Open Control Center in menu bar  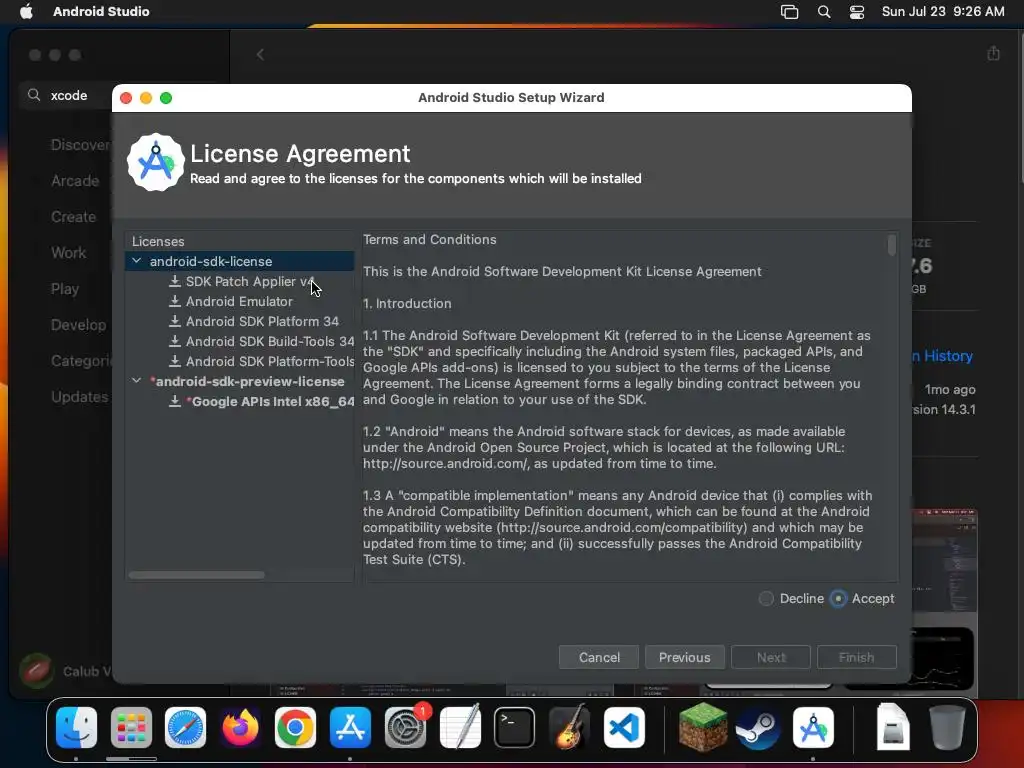click(857, 12)
